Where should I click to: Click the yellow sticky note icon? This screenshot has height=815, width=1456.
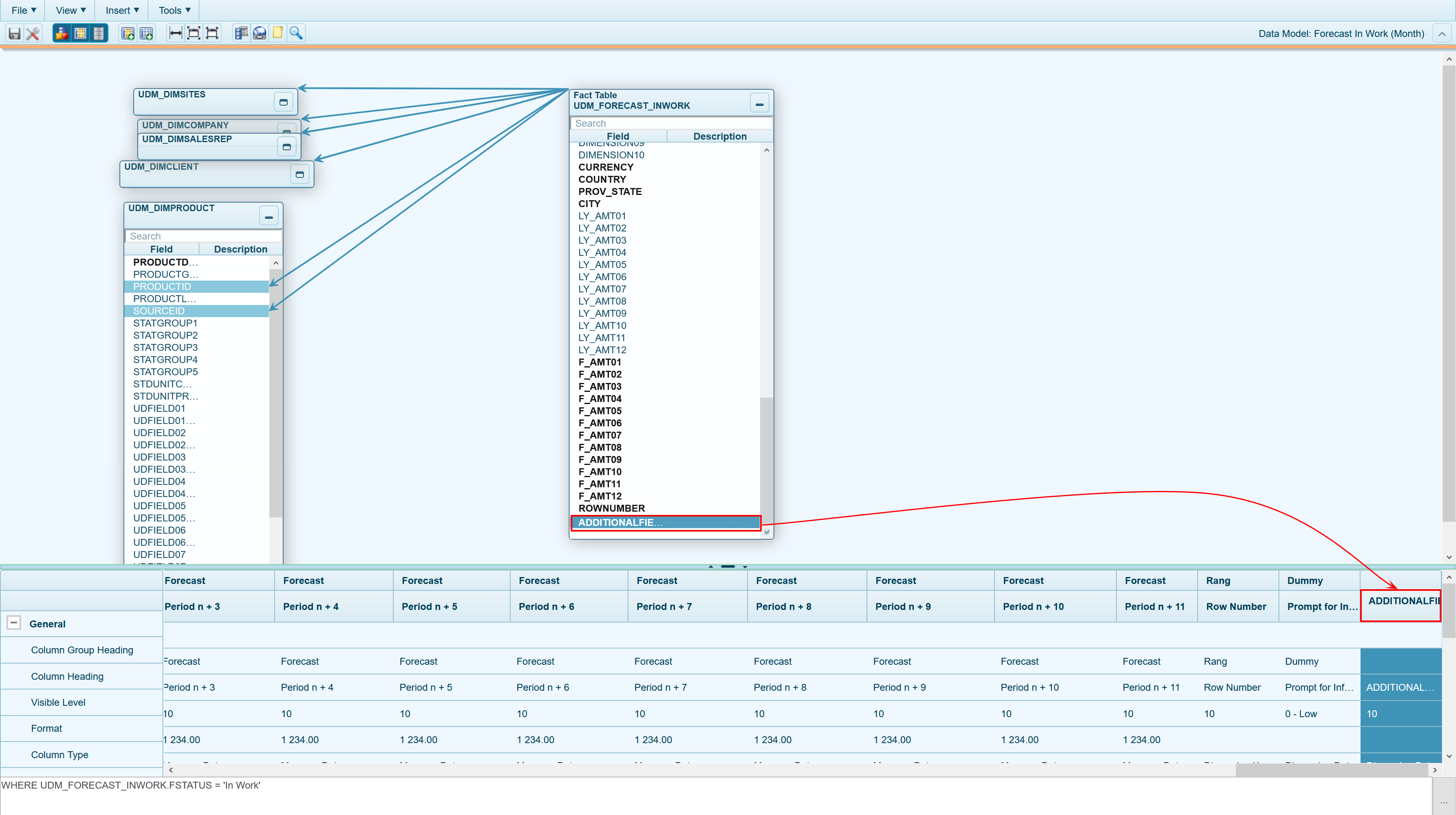(277, 33)
